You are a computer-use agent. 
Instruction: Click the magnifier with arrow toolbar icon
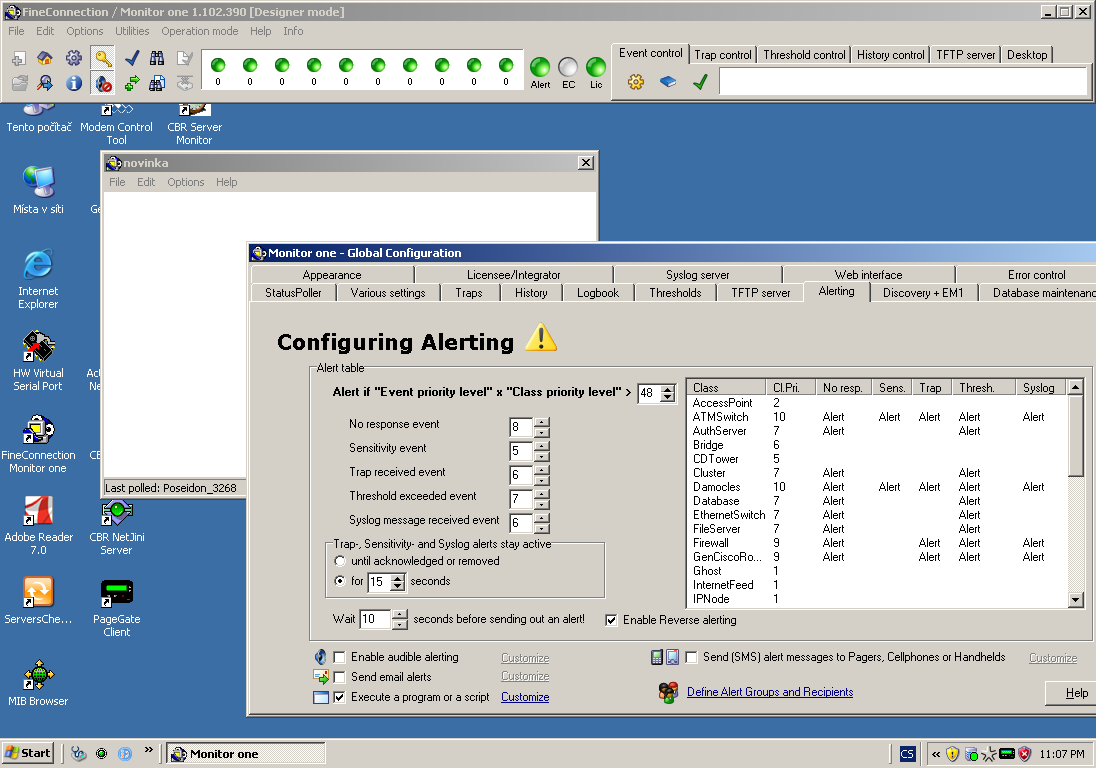tap(45, 83)
